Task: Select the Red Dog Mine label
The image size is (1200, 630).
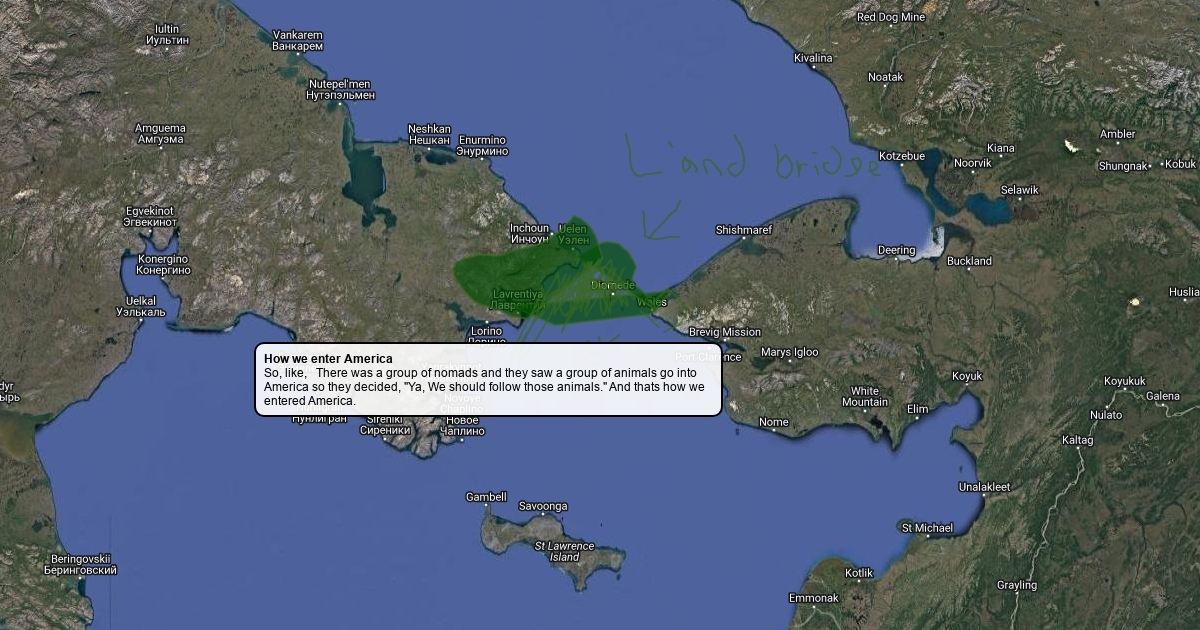Action: pyautogui.click(x=891, y=17)
